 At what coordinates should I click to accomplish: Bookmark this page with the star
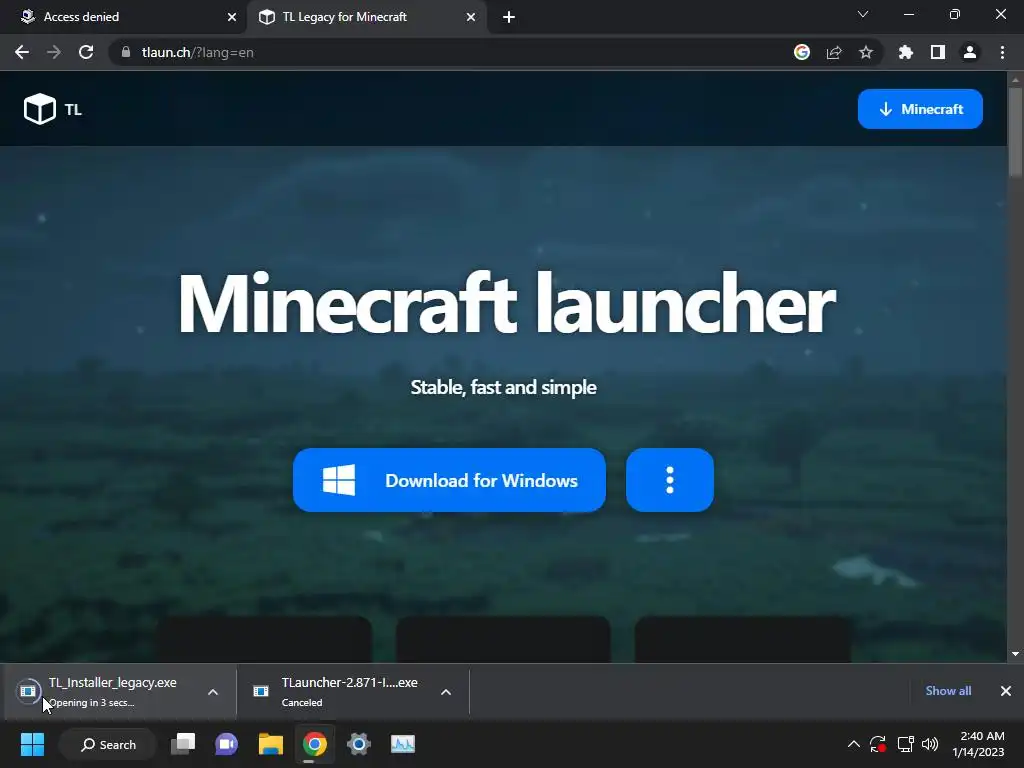click(x=866, y=52)
